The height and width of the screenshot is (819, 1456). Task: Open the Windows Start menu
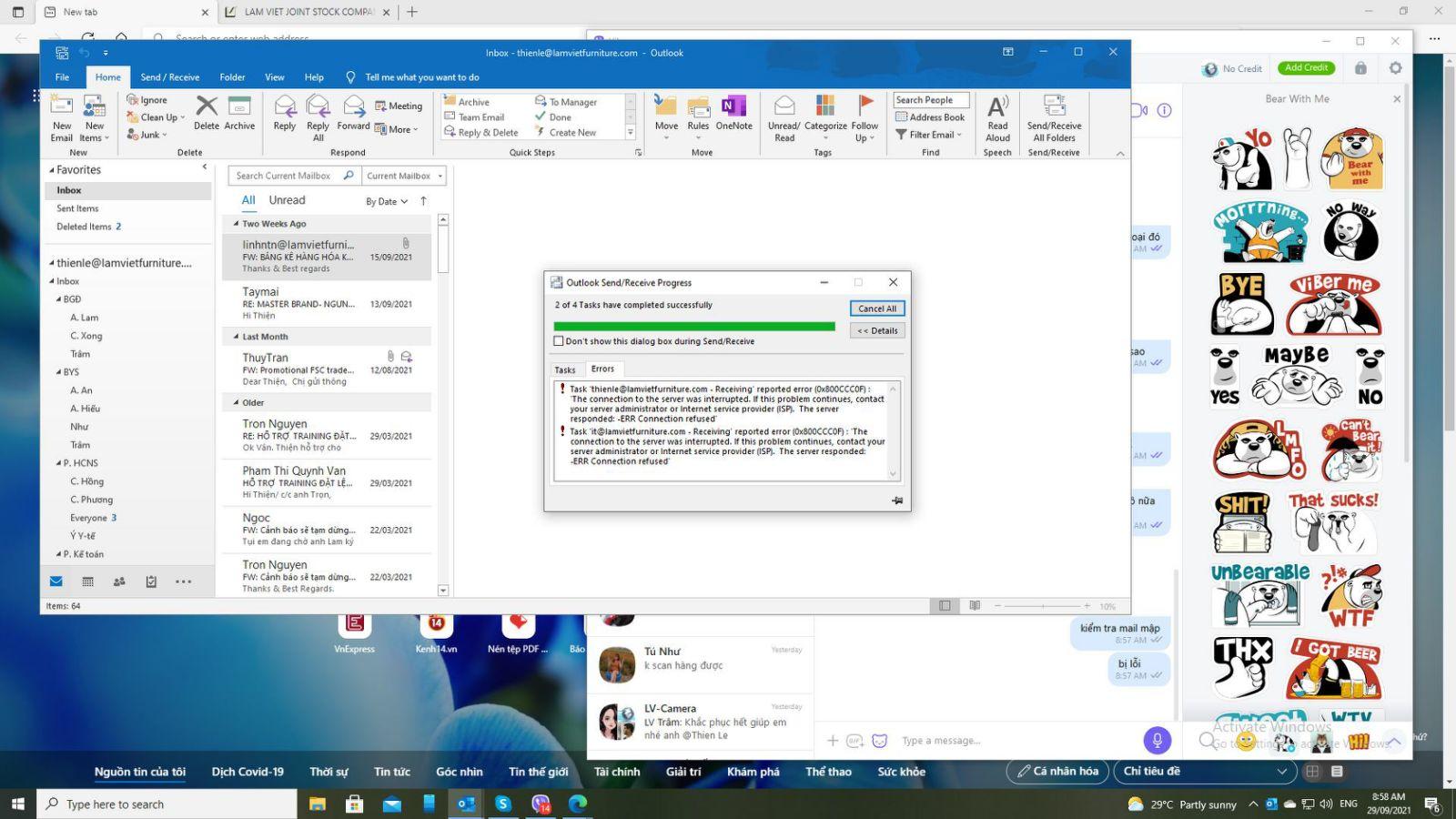pyautogui.click(x=18, y=804)
